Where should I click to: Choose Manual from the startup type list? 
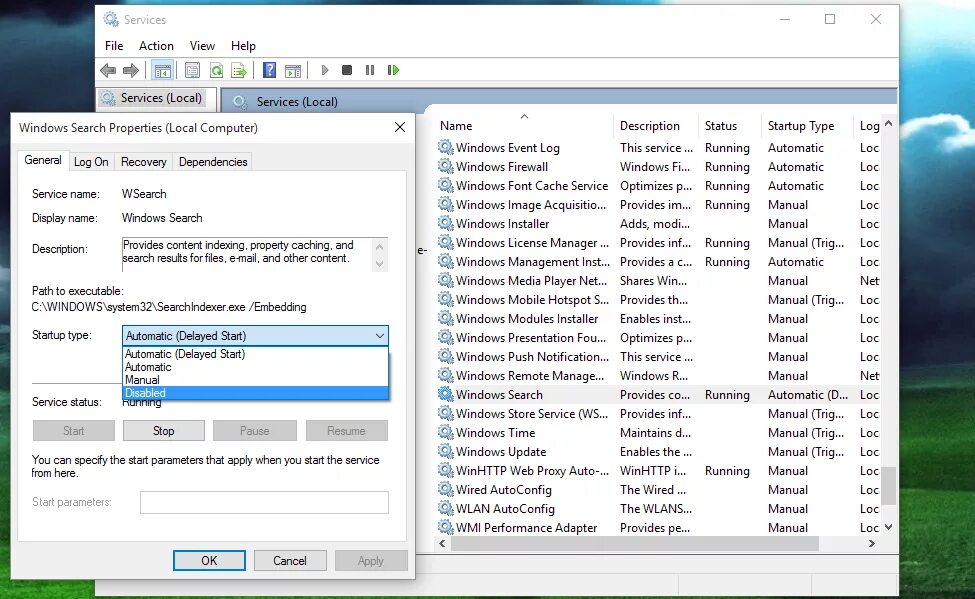click(255, 380)
